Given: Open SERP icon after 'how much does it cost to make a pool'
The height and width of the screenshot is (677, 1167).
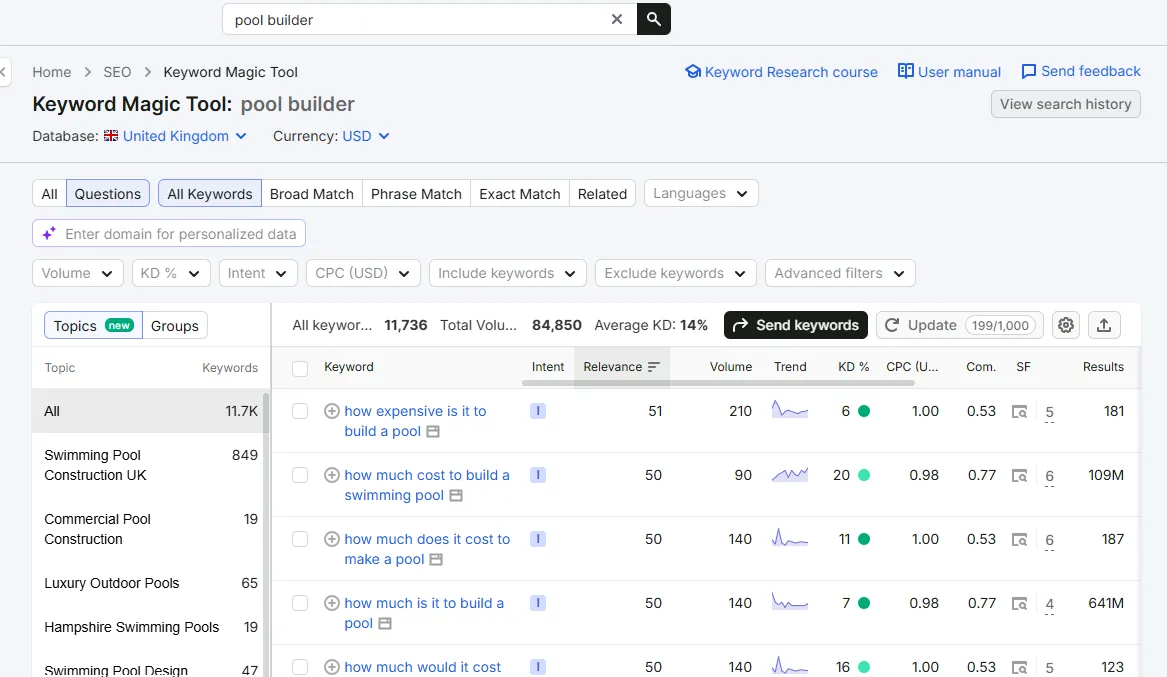Looking at the screenshot, I should [x=436, y=559].
